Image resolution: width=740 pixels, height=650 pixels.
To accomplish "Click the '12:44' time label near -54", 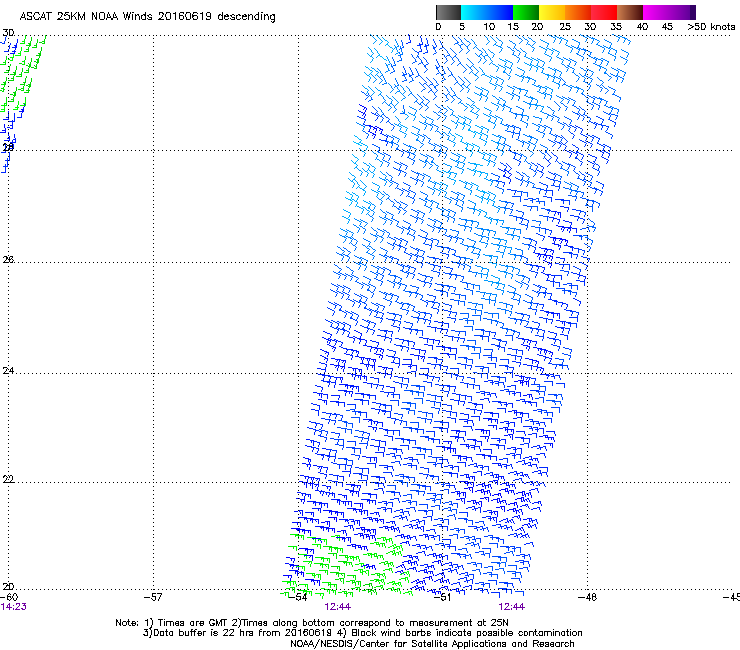I will pyautogui.click(x=337, y=607).
